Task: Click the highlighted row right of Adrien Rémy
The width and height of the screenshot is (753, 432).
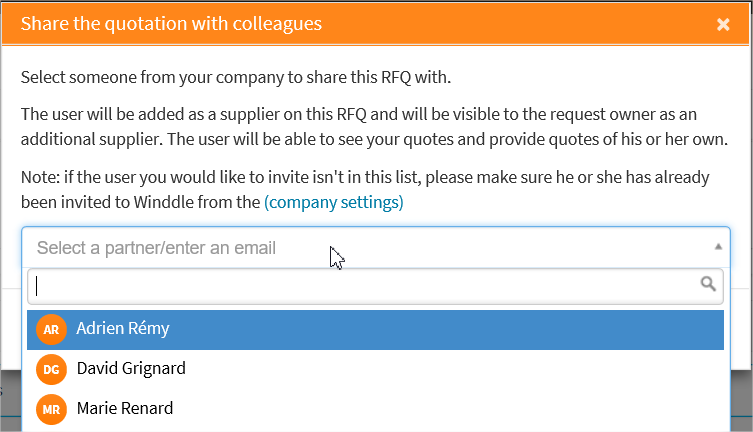Action: 450,329
